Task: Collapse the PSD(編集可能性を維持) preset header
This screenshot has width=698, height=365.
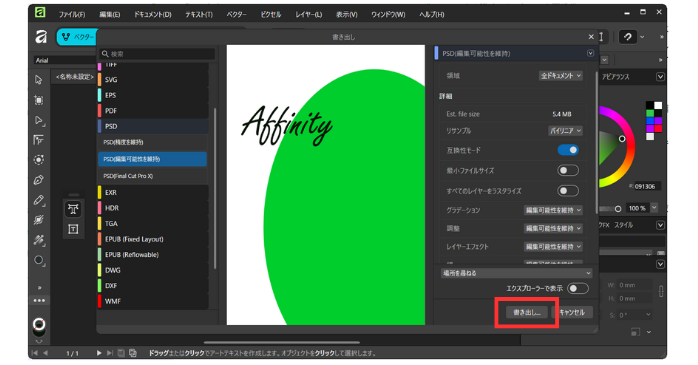Action: click(590, 53)
